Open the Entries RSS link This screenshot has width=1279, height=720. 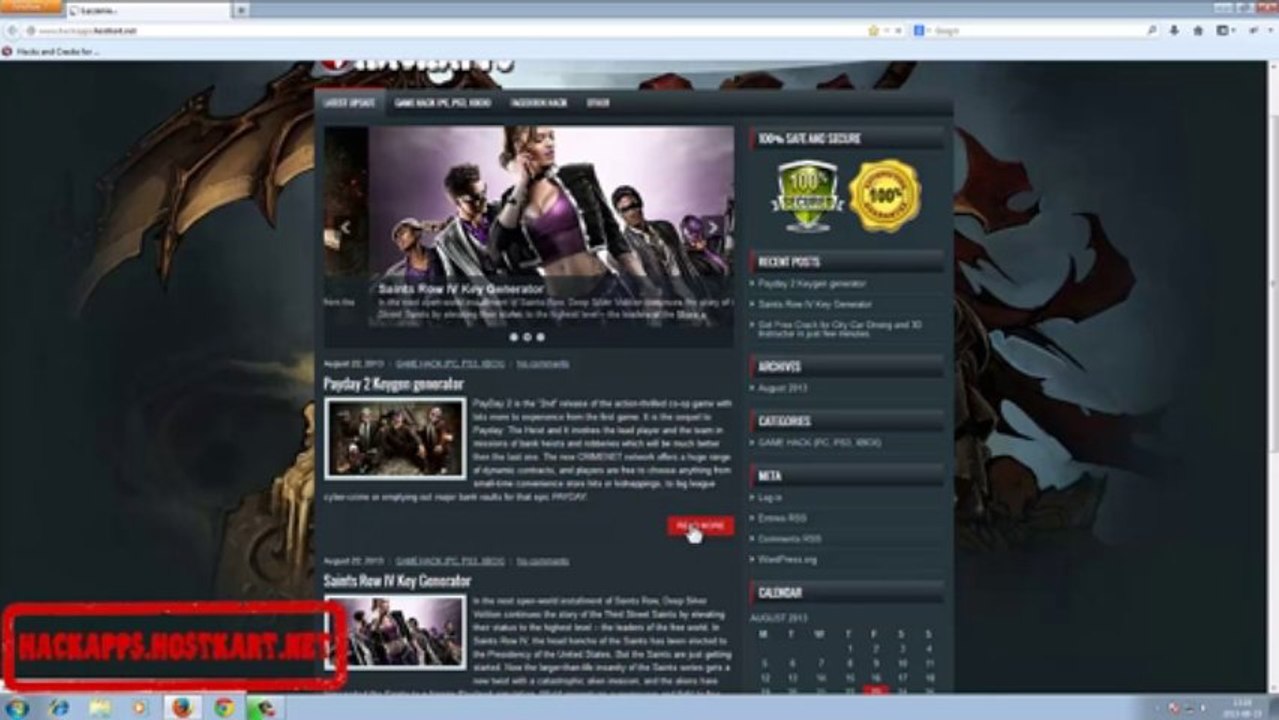pyautogui.click(x=782, y=518)
